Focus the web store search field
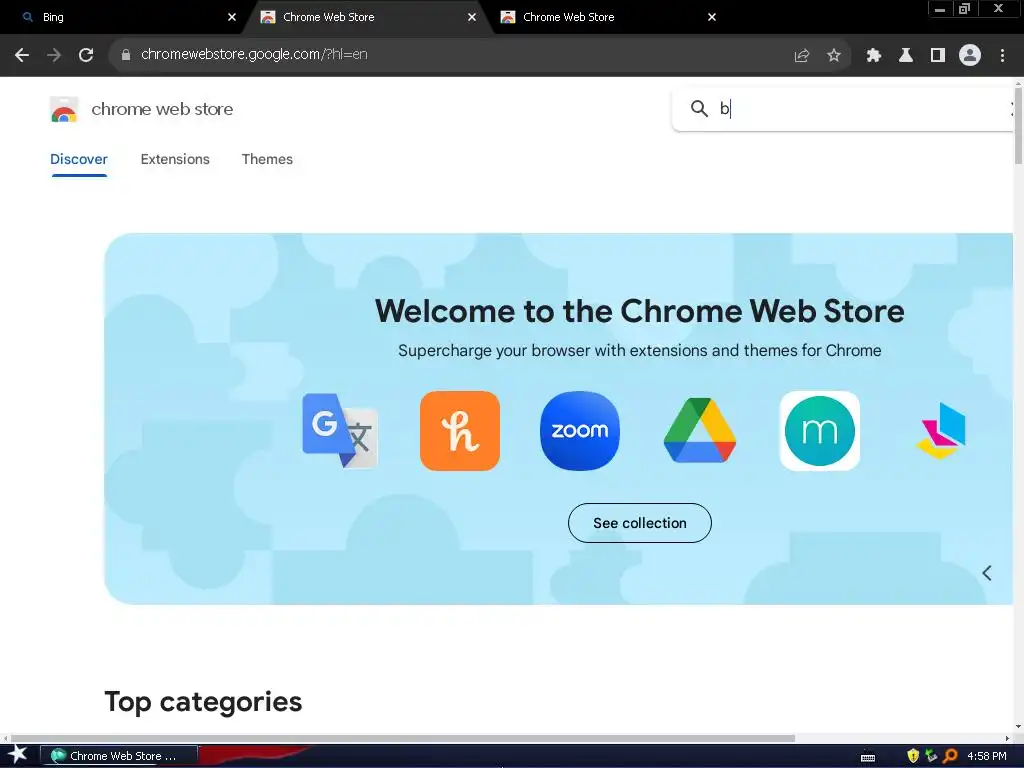The height and width of the screenshot is (768, 1024). 842,108
